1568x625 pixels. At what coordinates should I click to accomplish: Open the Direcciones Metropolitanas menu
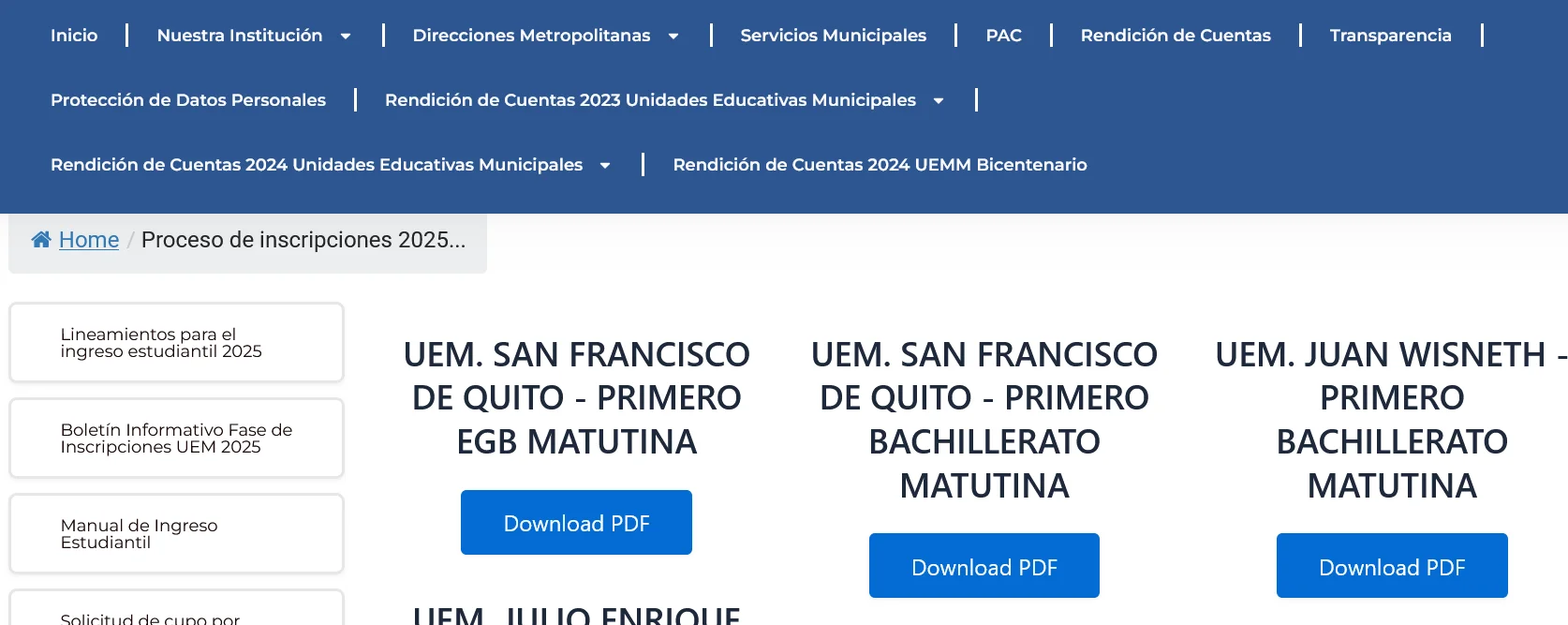531,36
